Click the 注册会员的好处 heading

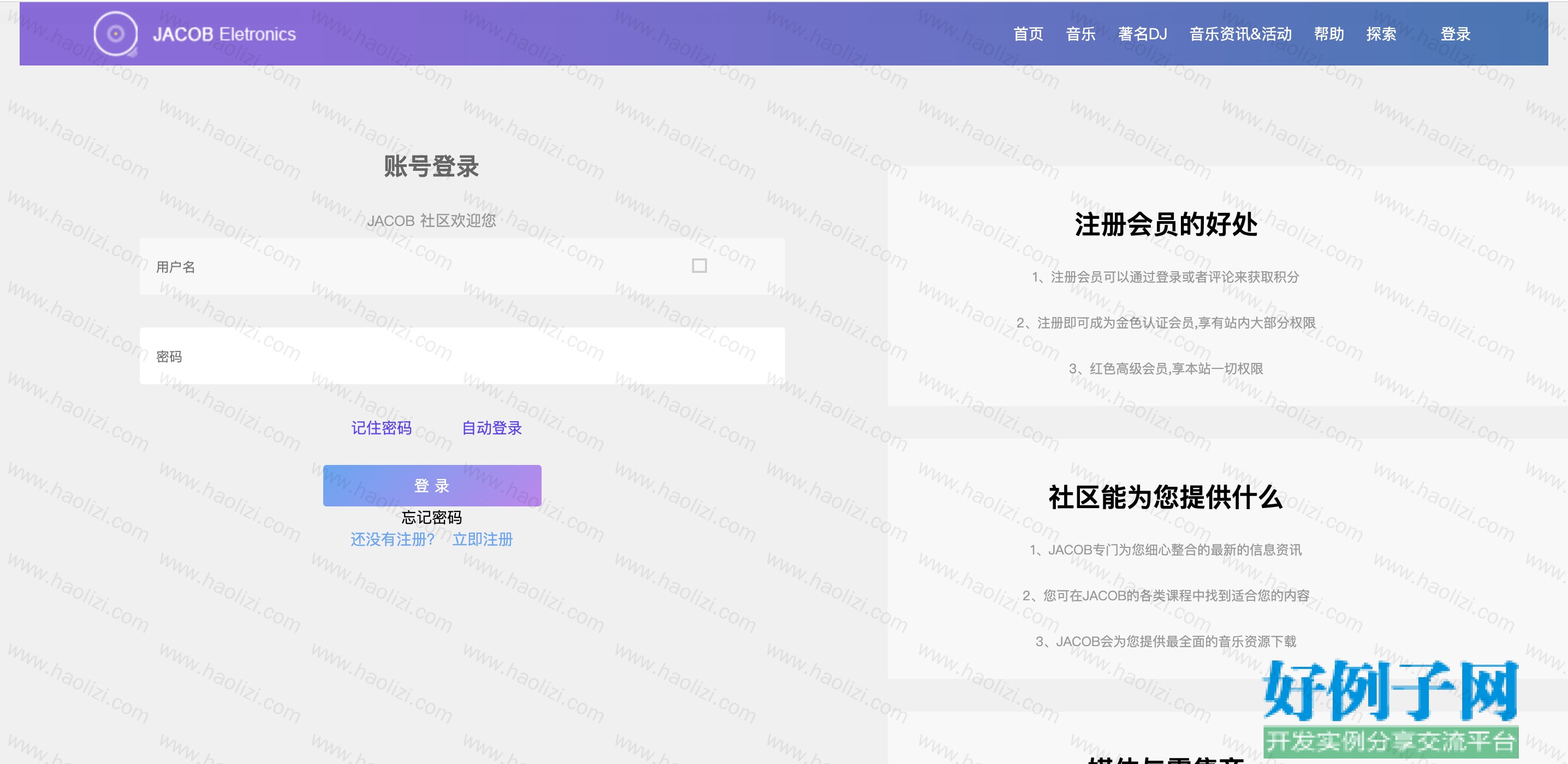tap(1166, 224)
